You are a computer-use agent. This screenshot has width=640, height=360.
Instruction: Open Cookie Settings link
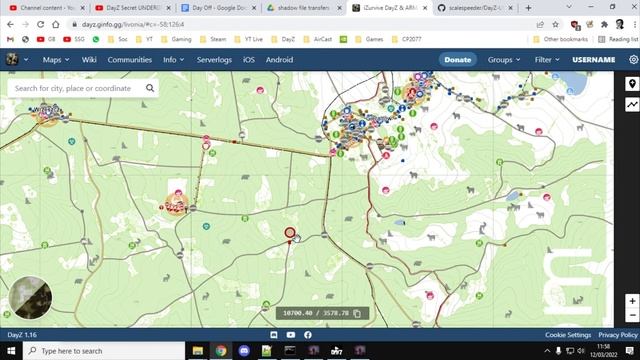tap(568, 335)
